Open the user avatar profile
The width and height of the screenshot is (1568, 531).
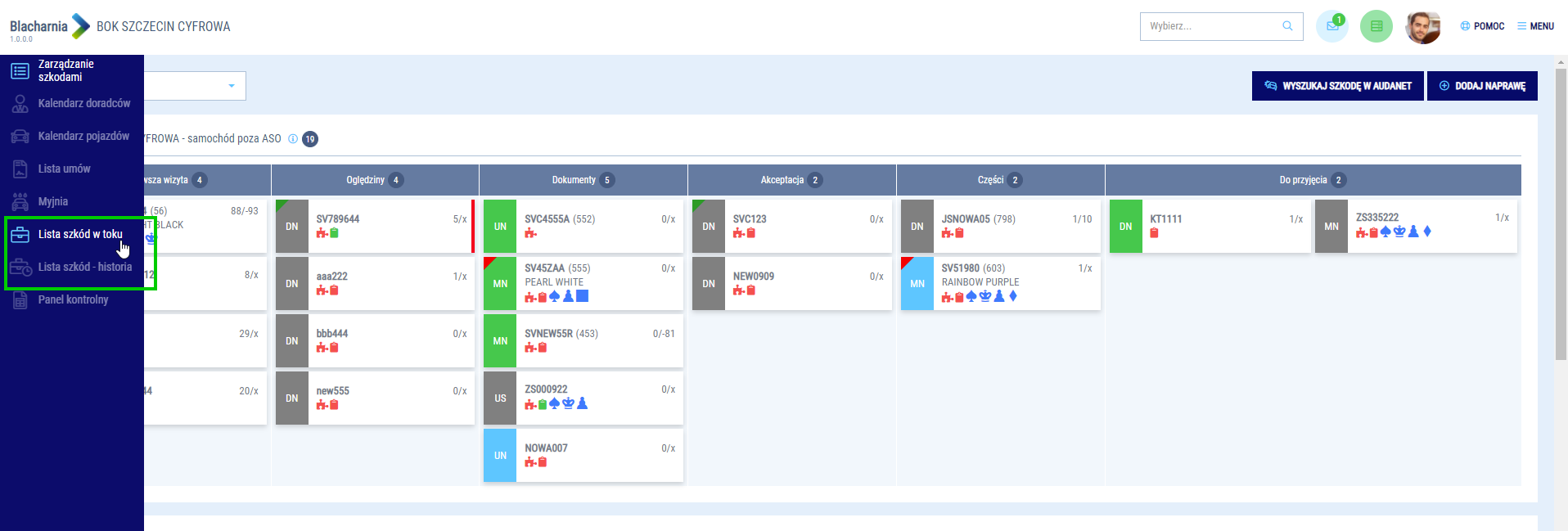coord(1422,27)
